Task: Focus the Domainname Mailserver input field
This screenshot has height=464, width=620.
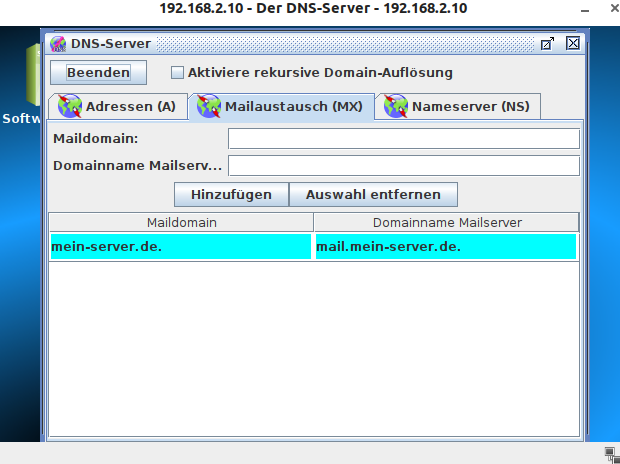Action: [404, 165]
